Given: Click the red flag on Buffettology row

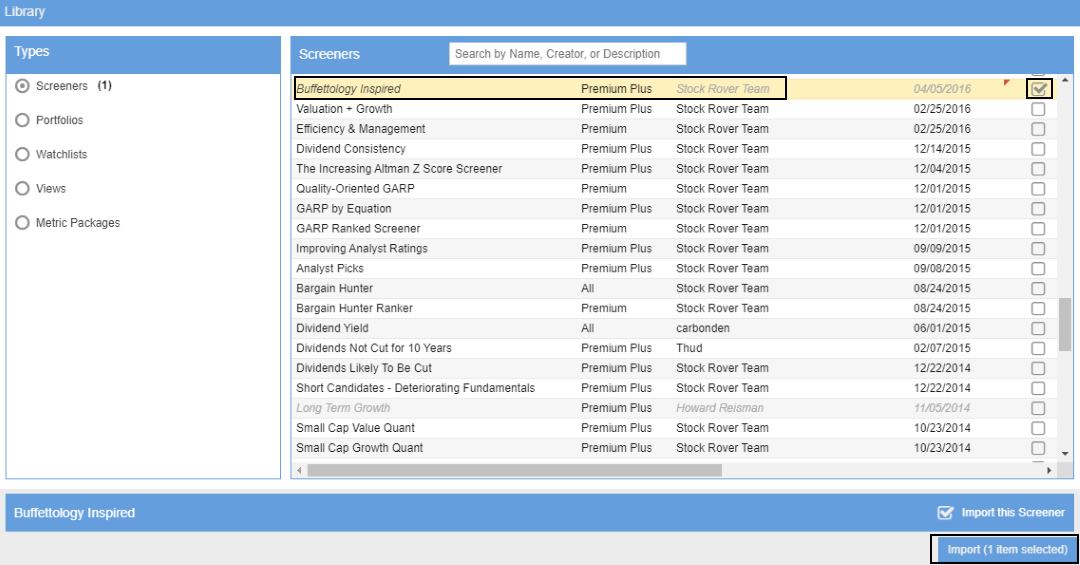Looking at the screenshot, I should click(1007, 83).
